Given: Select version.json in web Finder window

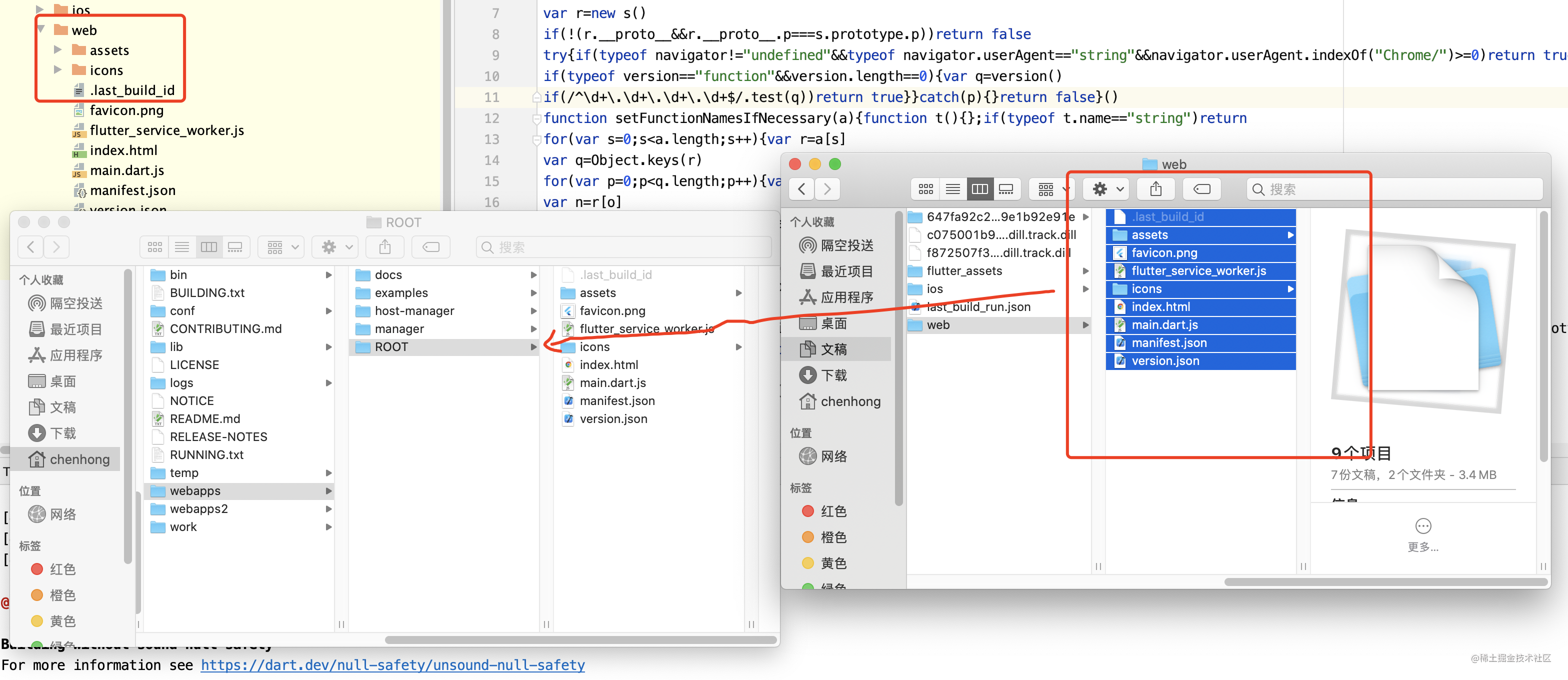Looking at the screenshot, I should point(1200,361).
